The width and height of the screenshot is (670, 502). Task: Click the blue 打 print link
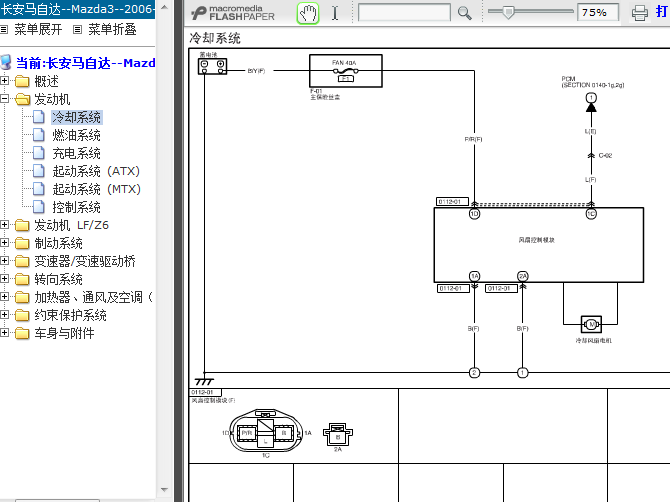(663, 12)
